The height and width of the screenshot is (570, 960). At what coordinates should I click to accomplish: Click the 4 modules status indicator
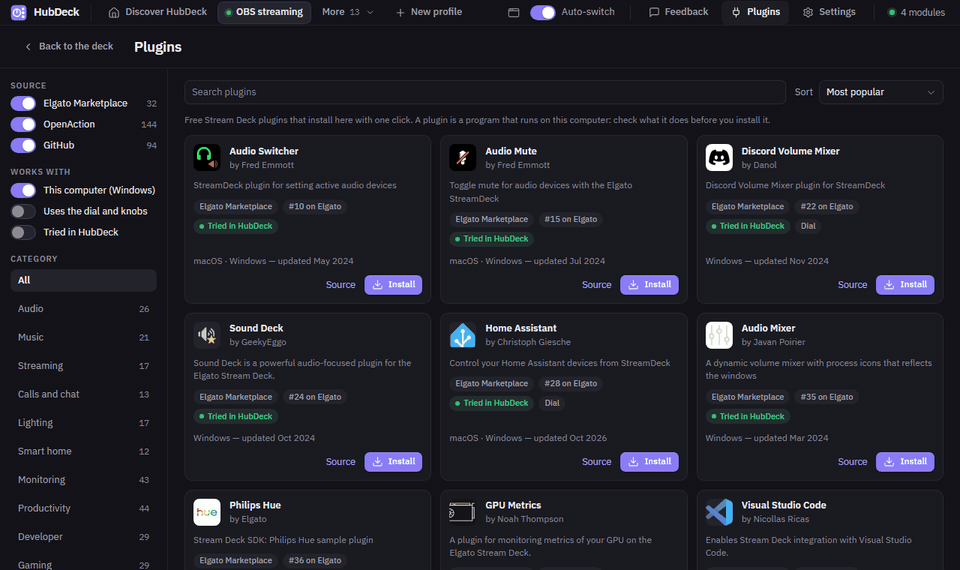click(917, 12)
